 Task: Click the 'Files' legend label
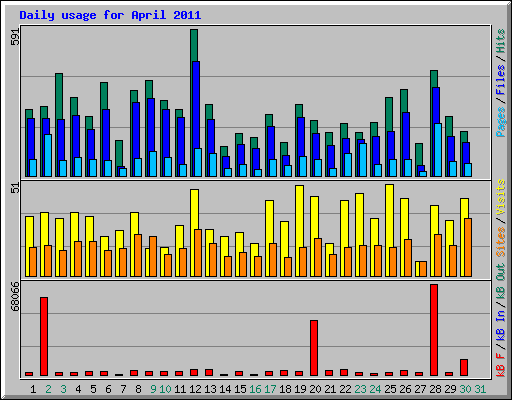point(500,80)
